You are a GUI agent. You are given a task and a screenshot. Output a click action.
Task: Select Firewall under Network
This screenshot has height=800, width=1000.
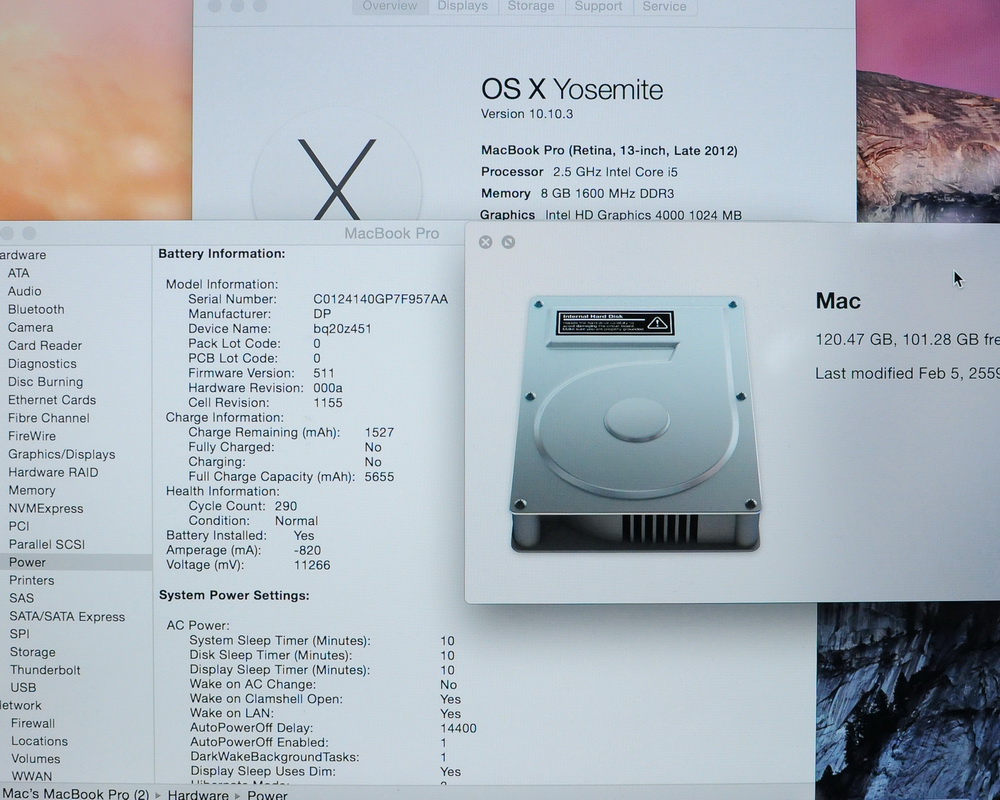(x=33, y=723)
